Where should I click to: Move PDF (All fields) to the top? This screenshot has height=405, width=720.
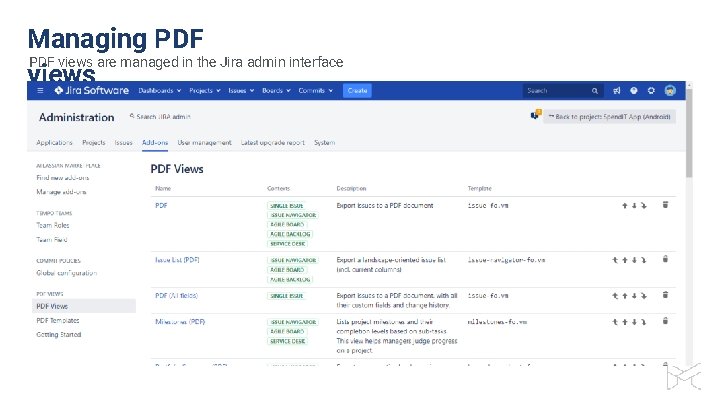point(615,296)
